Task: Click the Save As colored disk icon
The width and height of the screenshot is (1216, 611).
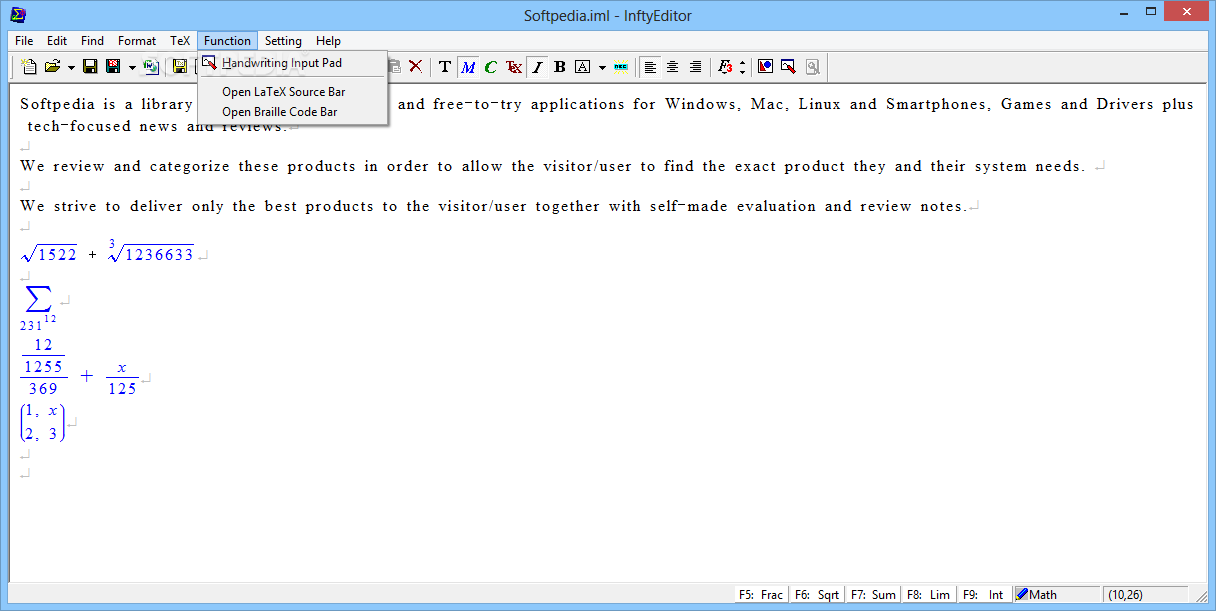Action: [113, 67]
